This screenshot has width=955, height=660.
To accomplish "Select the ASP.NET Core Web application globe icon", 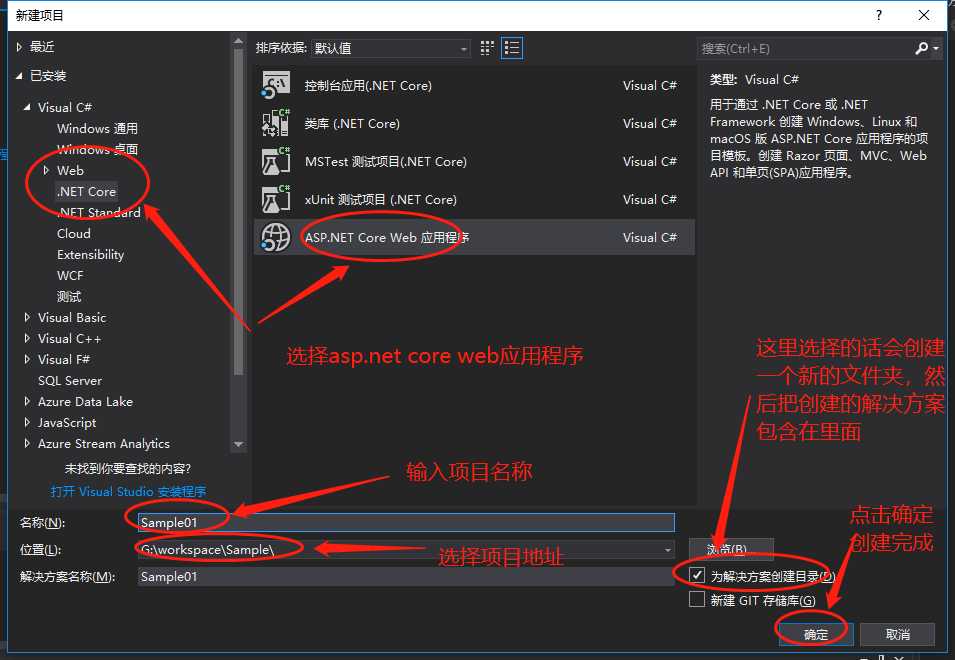I will pyautogui.click(x=276, y=237).
